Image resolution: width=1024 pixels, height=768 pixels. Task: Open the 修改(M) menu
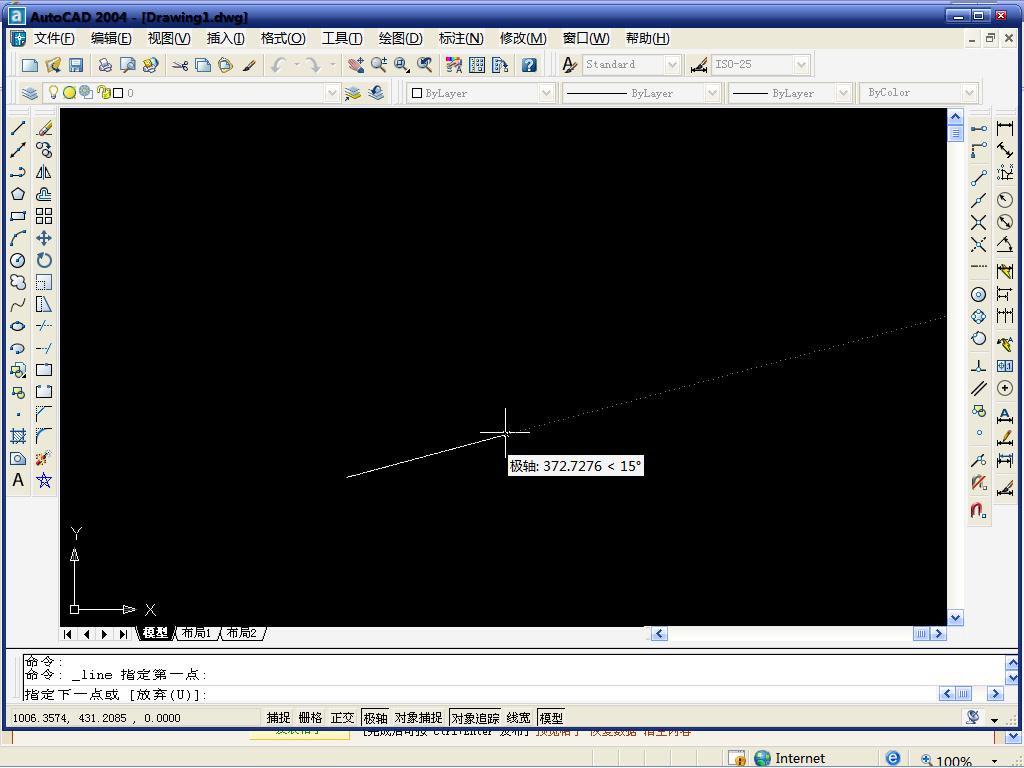point(523,39)
